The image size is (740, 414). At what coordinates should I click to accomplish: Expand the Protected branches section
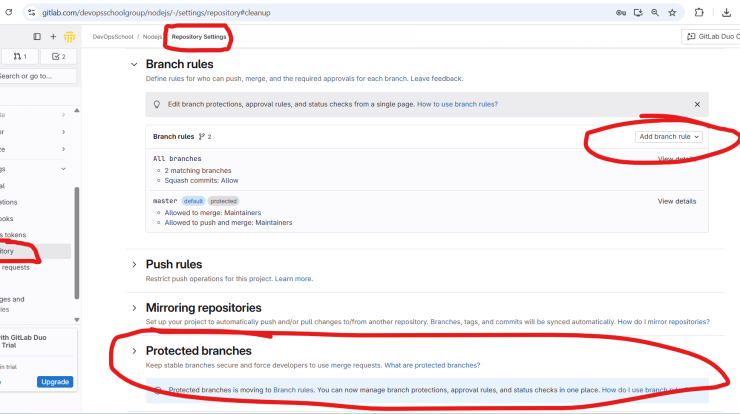(134, 351)
